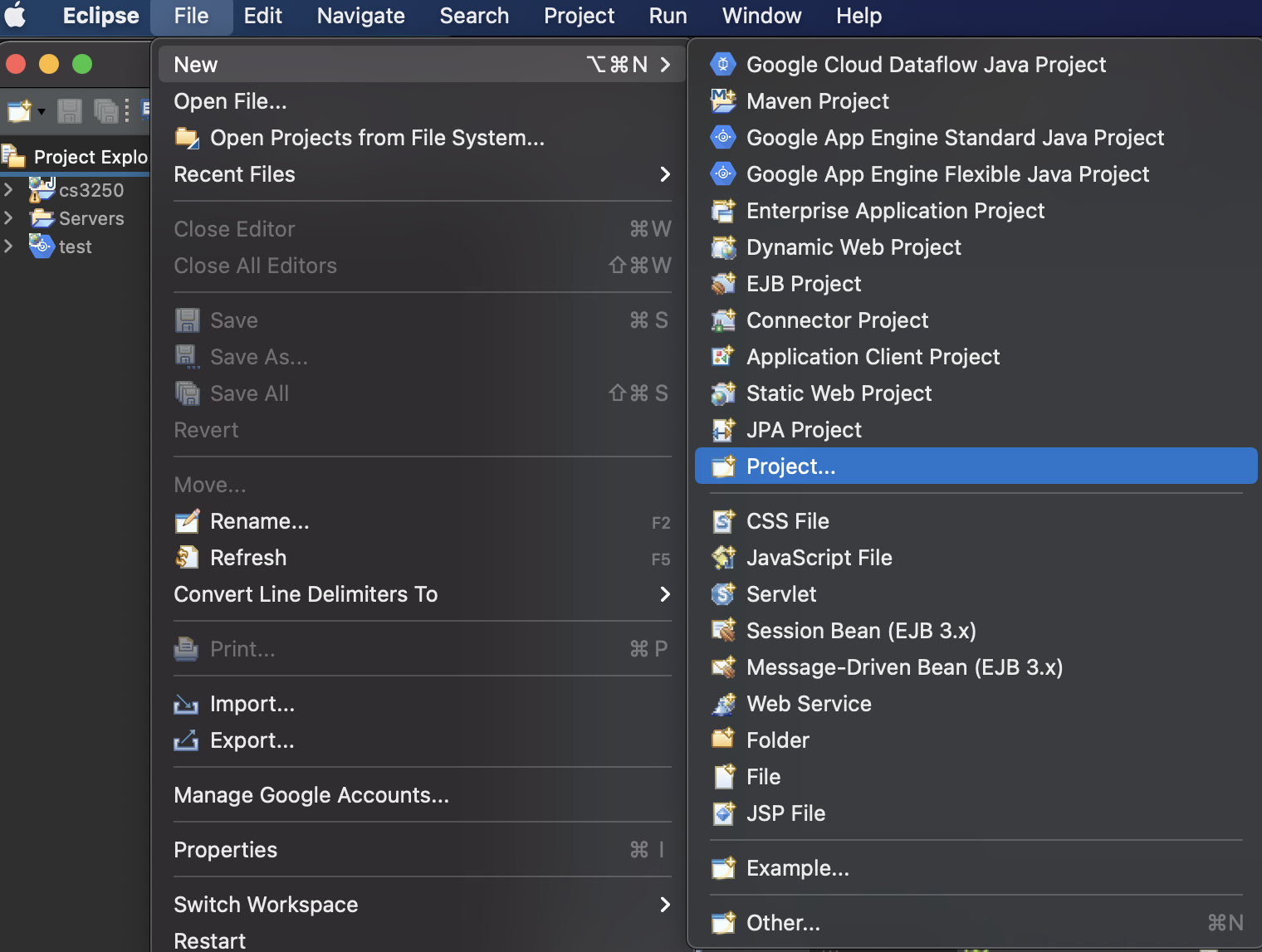Viewport: 1262px width, 952px height.
Task: Select Folder in New submenu
Action: click(976, 740)
